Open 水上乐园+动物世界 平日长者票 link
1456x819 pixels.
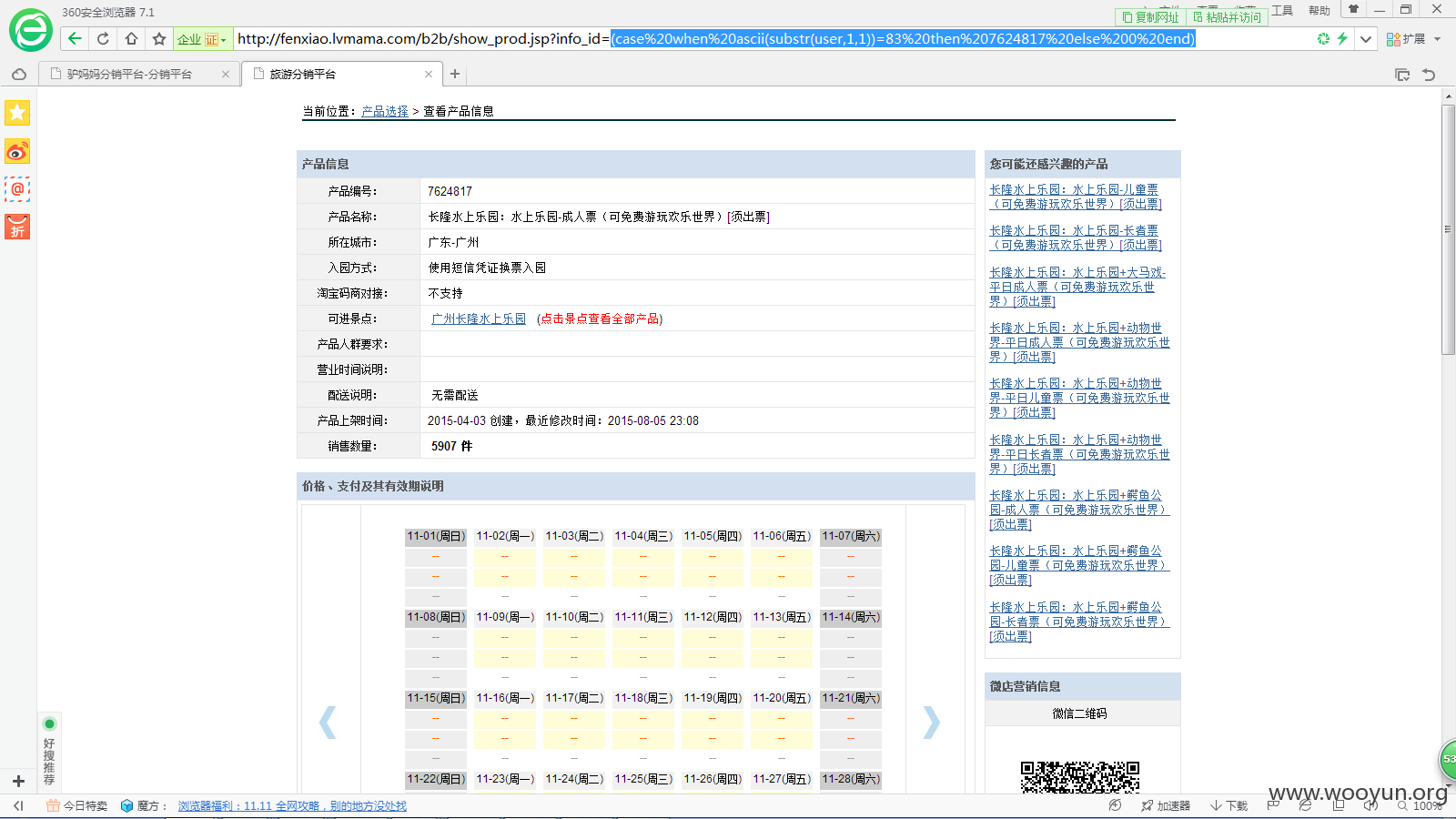pos(1079,454)
